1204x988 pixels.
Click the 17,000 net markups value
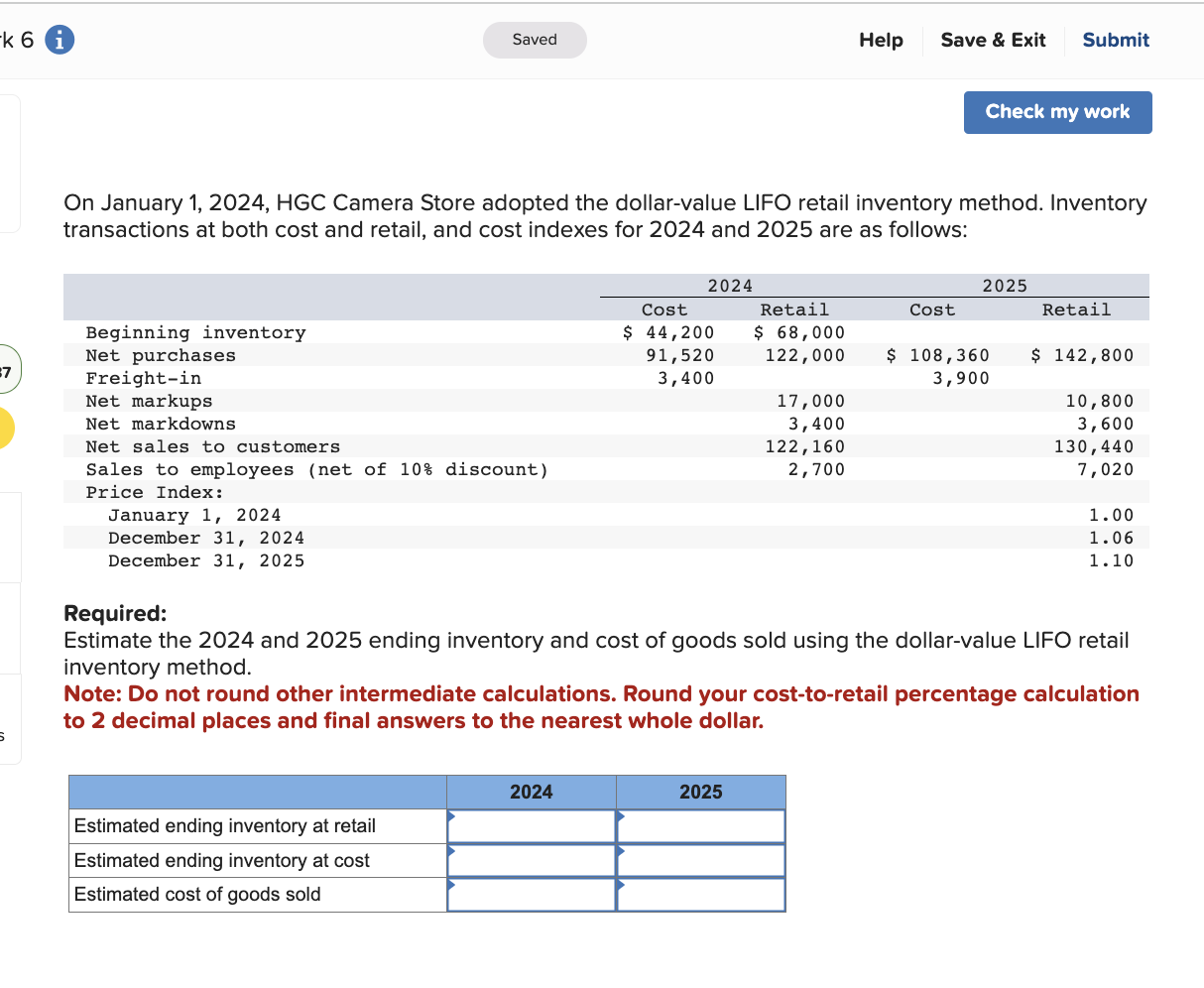click(811, 401)
